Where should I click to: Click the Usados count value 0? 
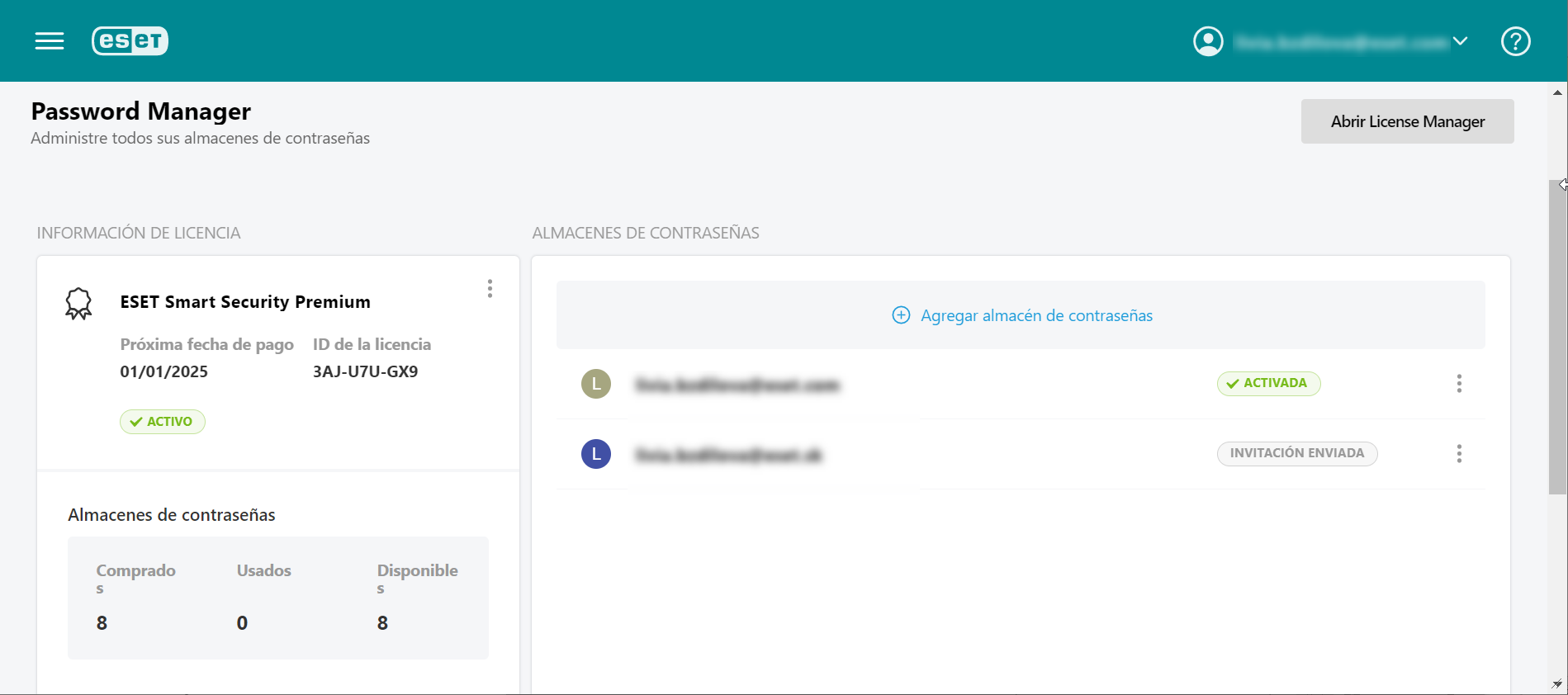242,623
